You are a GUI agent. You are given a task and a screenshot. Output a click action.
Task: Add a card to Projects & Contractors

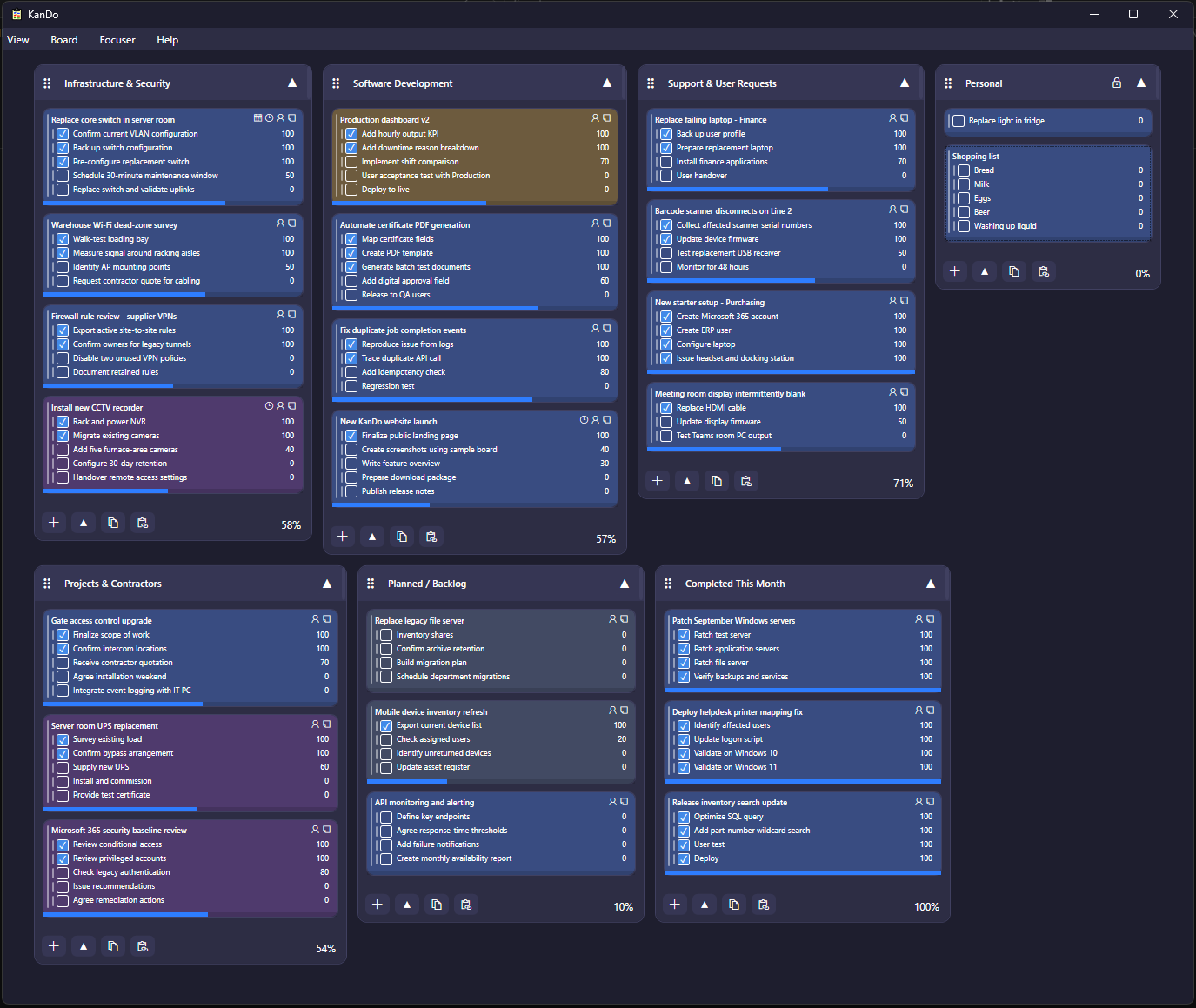(x=54, y=946)
